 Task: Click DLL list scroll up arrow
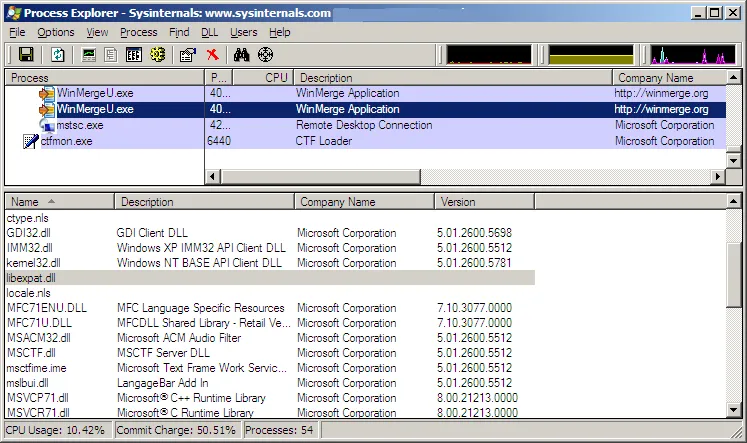pyautogui.click(x=734, y=201)
